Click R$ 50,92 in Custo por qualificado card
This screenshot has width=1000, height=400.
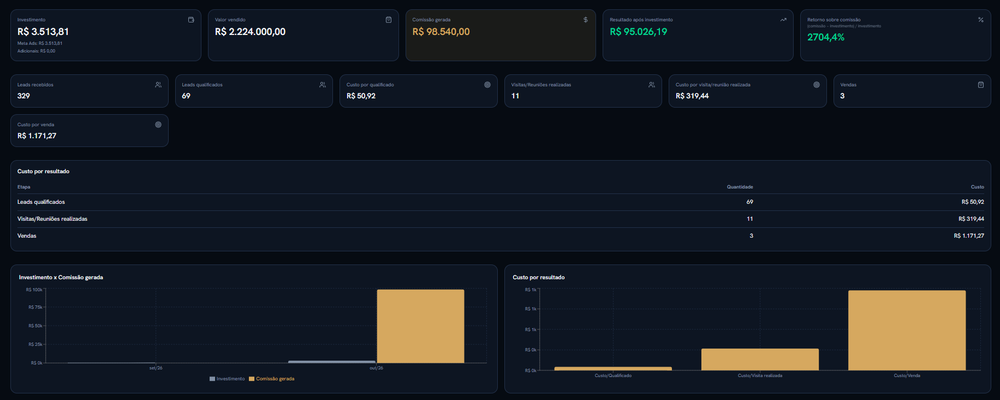point(361,96)
